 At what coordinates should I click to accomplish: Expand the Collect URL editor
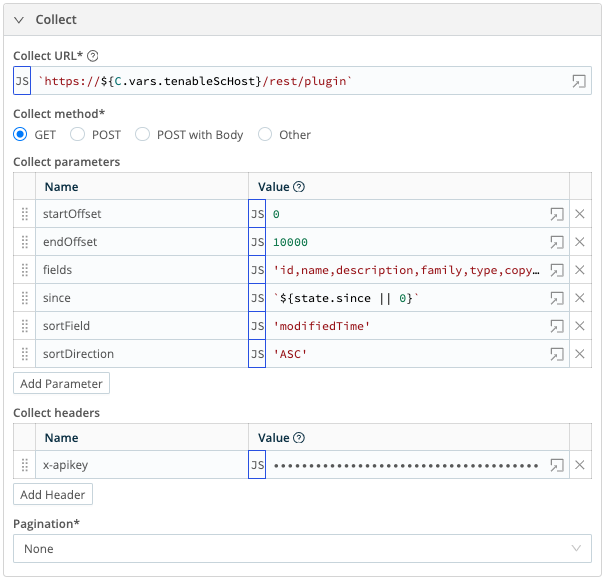coord(579,81)
